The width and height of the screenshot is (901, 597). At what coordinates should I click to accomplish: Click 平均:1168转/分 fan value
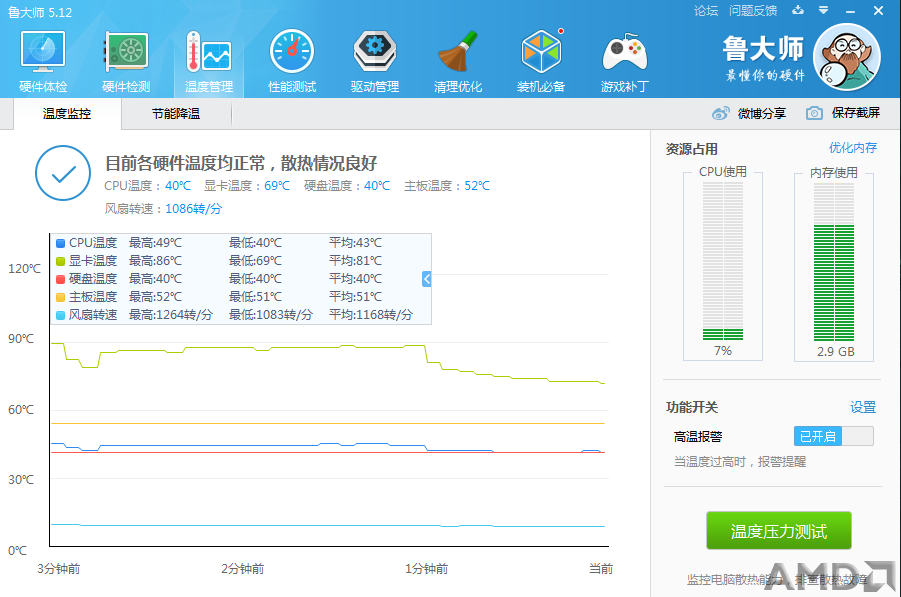click(x=371, y=315)
